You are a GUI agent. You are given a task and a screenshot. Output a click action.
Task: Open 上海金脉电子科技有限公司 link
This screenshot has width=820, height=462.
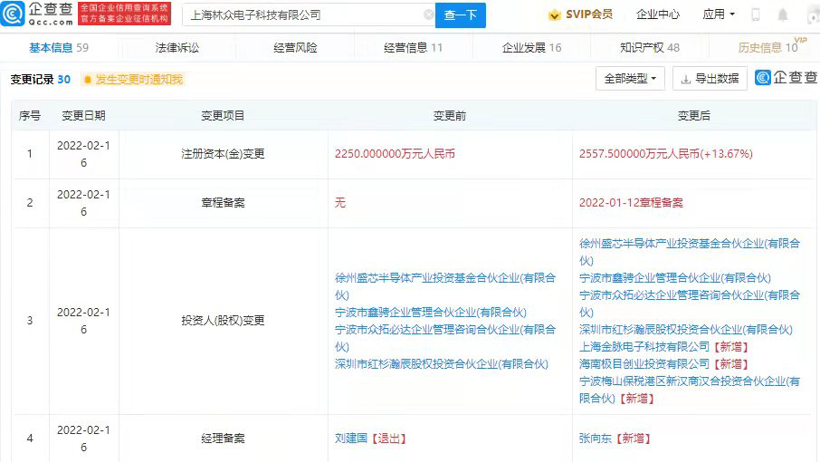click(644, 347)
